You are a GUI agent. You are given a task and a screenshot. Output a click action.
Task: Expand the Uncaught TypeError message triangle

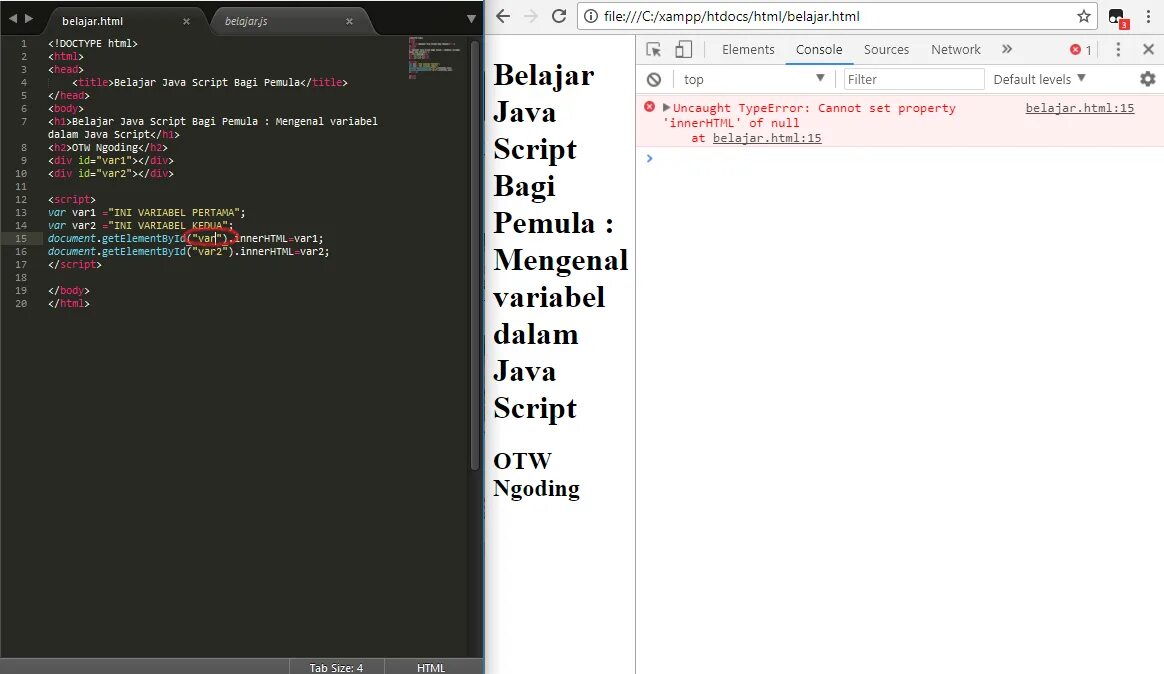pyautogui.click(x=666, y=108)
